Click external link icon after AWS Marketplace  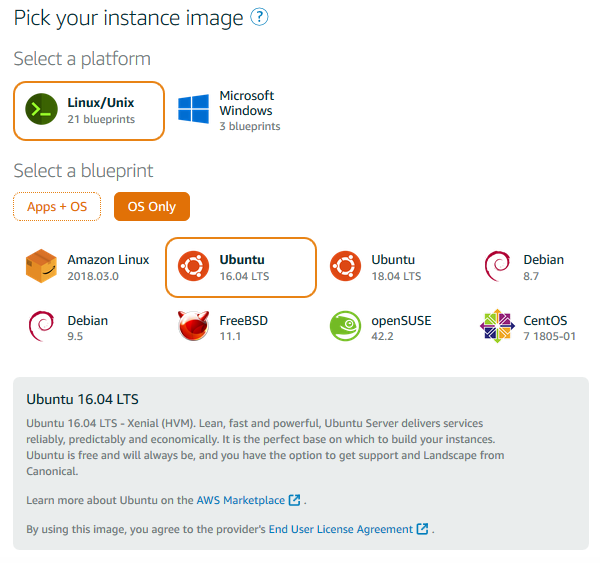294,500
